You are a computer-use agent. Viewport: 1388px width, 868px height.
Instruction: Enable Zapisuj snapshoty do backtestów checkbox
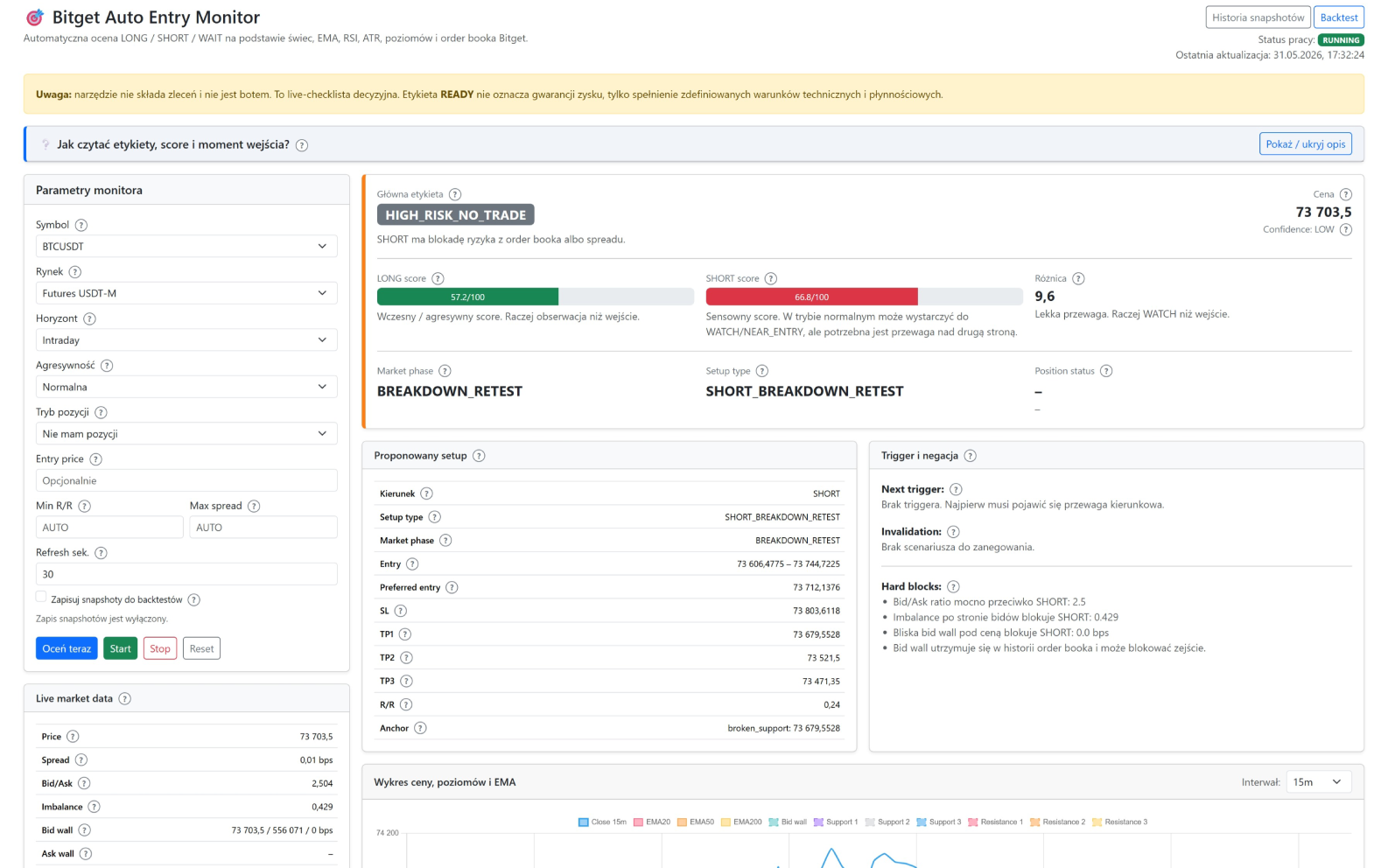[x=41, y=597]
